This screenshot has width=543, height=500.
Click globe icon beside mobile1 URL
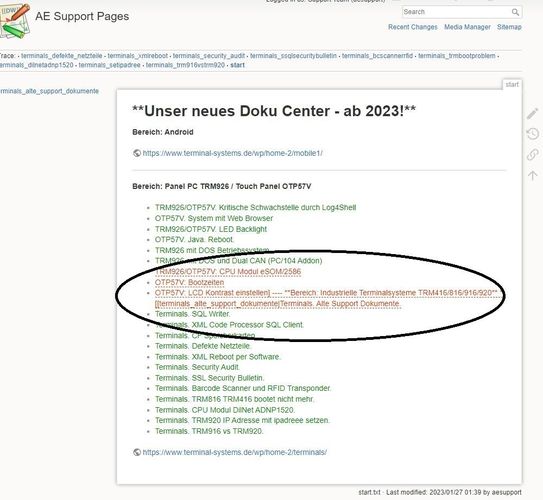coord(137,153)
